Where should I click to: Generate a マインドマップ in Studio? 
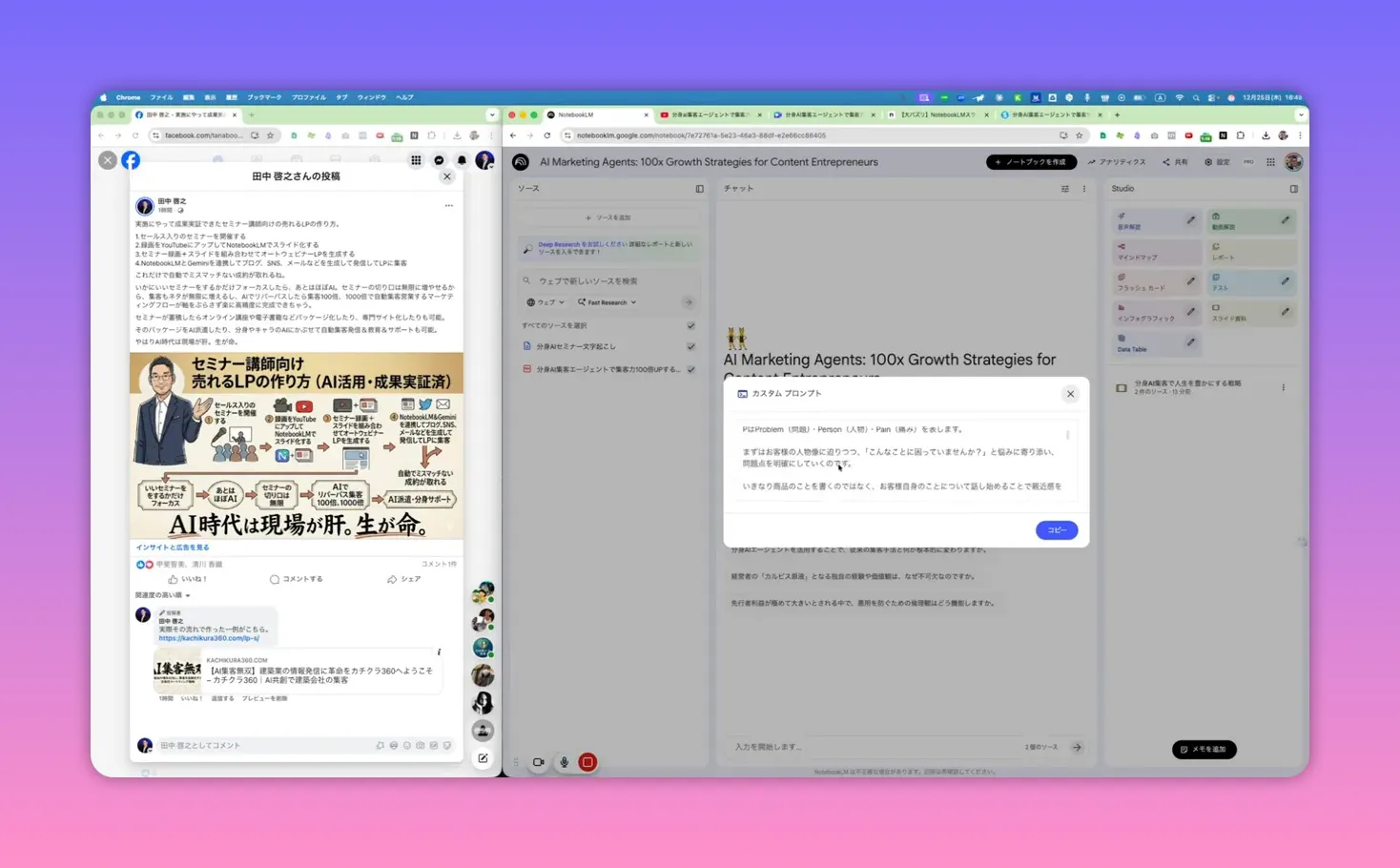1149,252
